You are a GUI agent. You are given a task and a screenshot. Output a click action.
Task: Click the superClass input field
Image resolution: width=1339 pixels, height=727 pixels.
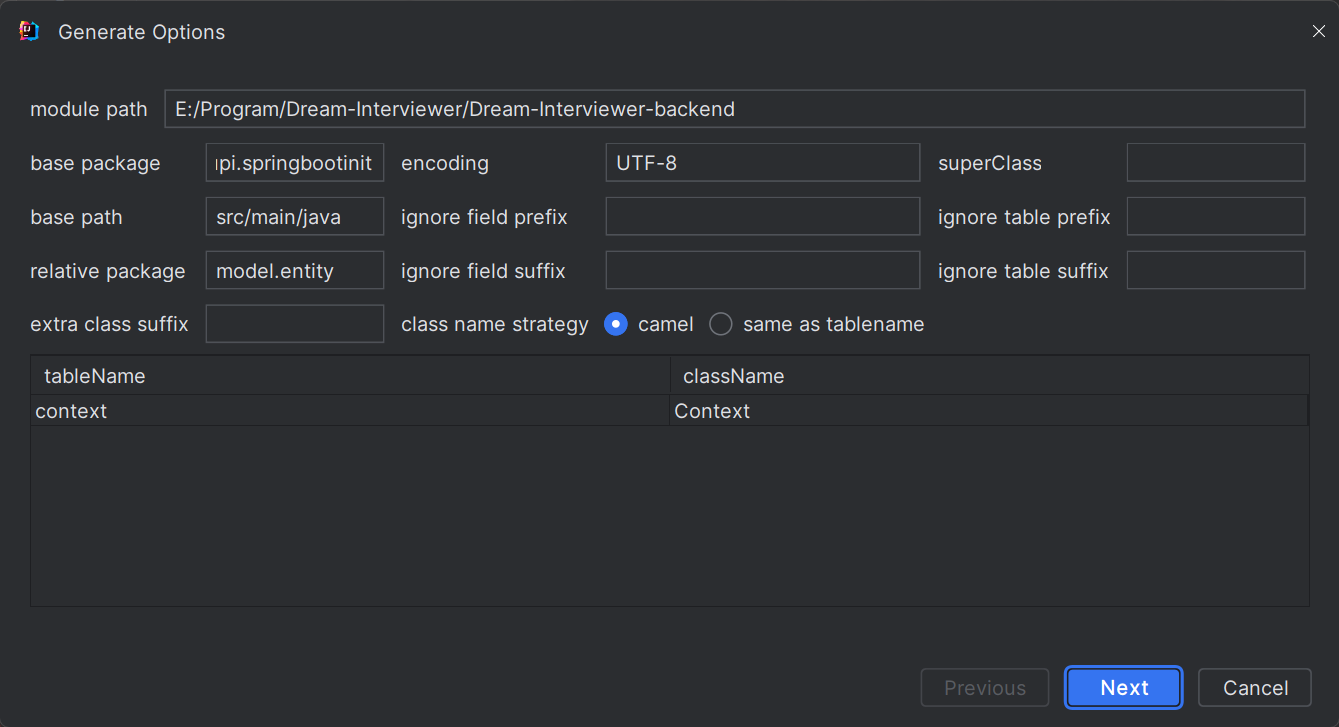click(1215, 163)
